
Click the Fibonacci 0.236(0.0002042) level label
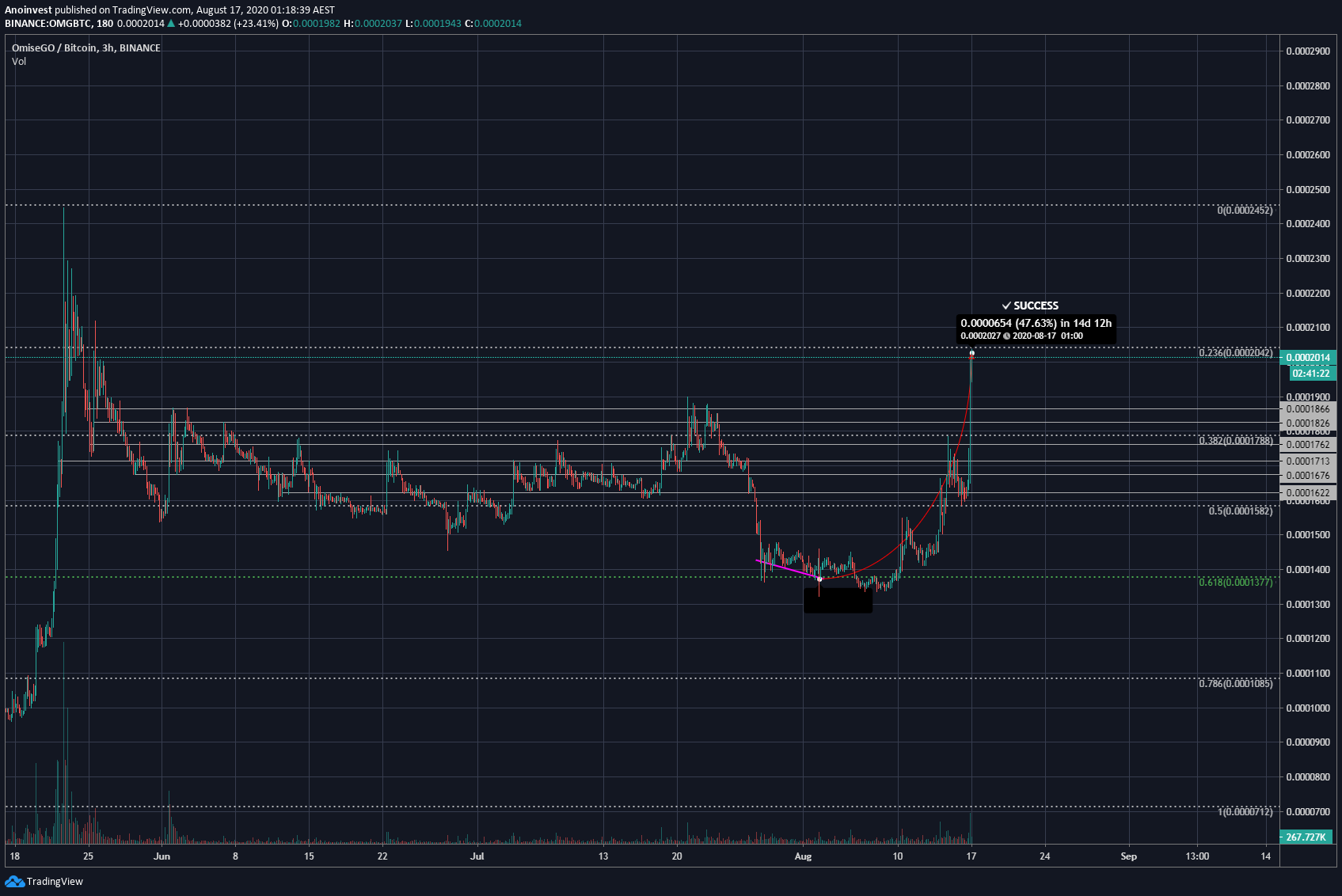[1236, 353]
